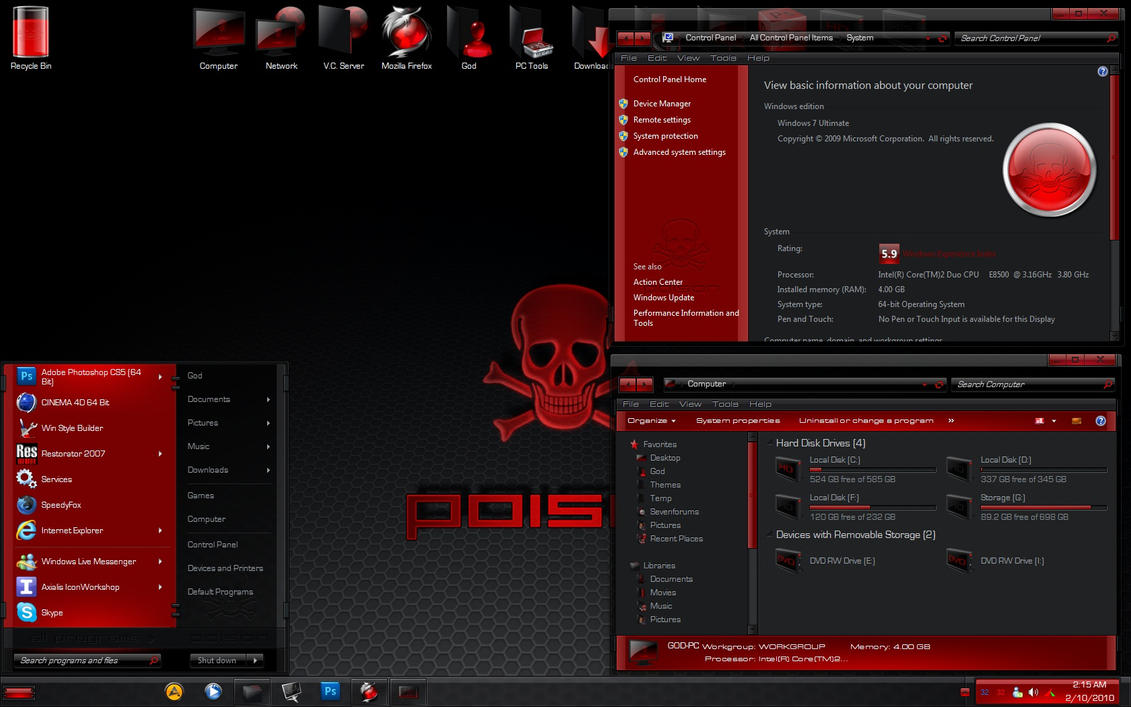This screenshot has height=707, width=1131.
Task: Launch SpeedyFox from Start menu
Action: (90, 505)
